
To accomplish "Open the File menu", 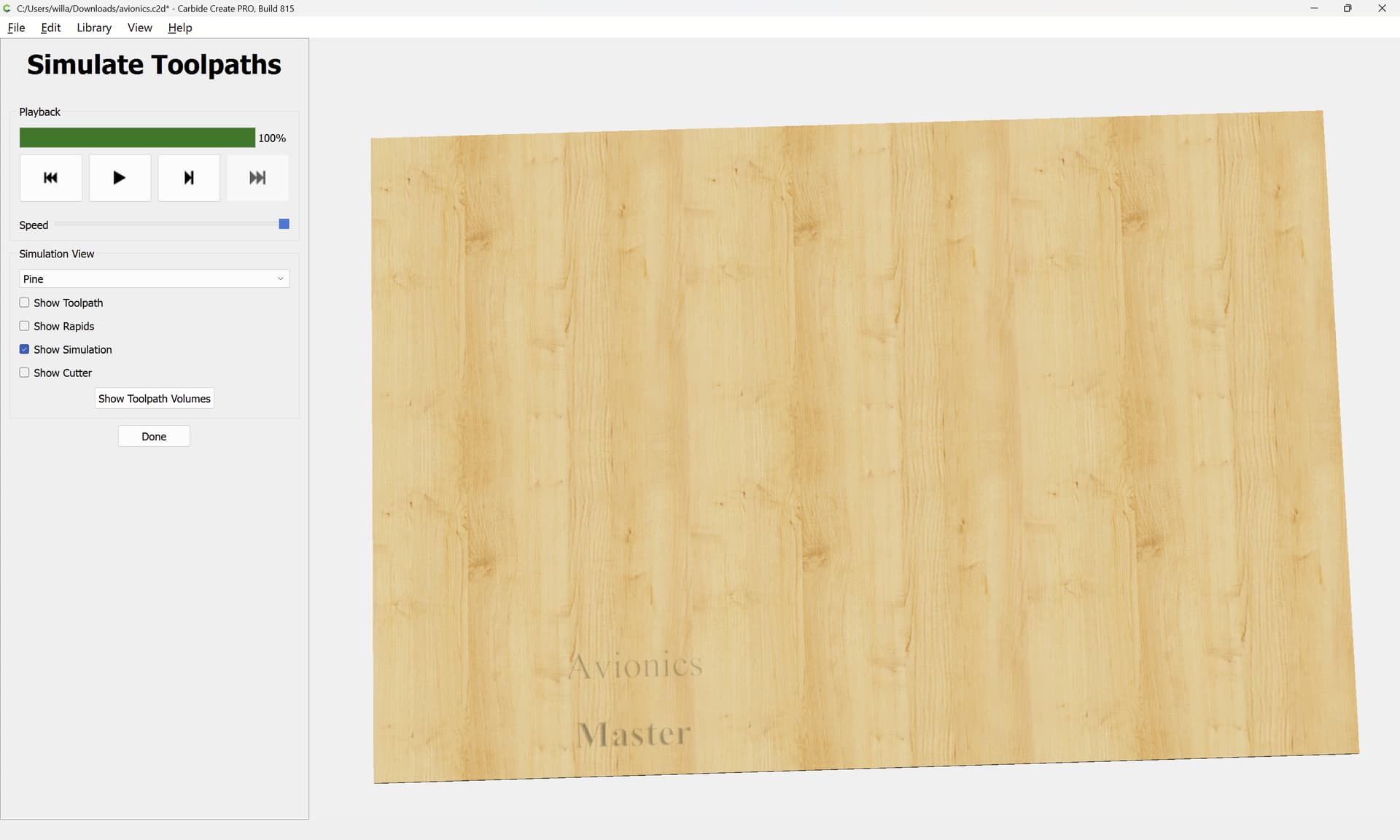I will point(16,28).
